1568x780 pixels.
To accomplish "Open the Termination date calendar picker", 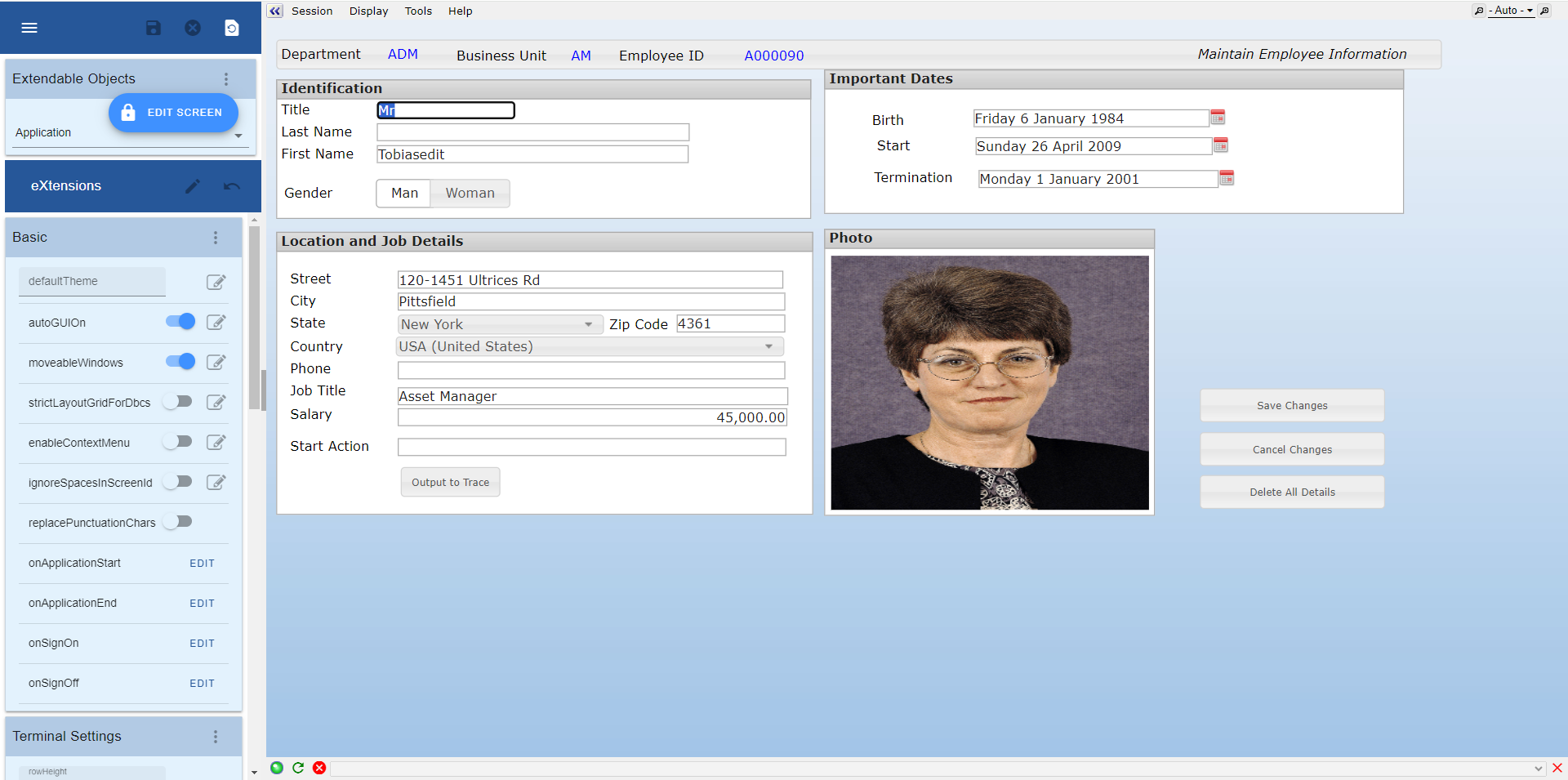I will click(1226, 178).
